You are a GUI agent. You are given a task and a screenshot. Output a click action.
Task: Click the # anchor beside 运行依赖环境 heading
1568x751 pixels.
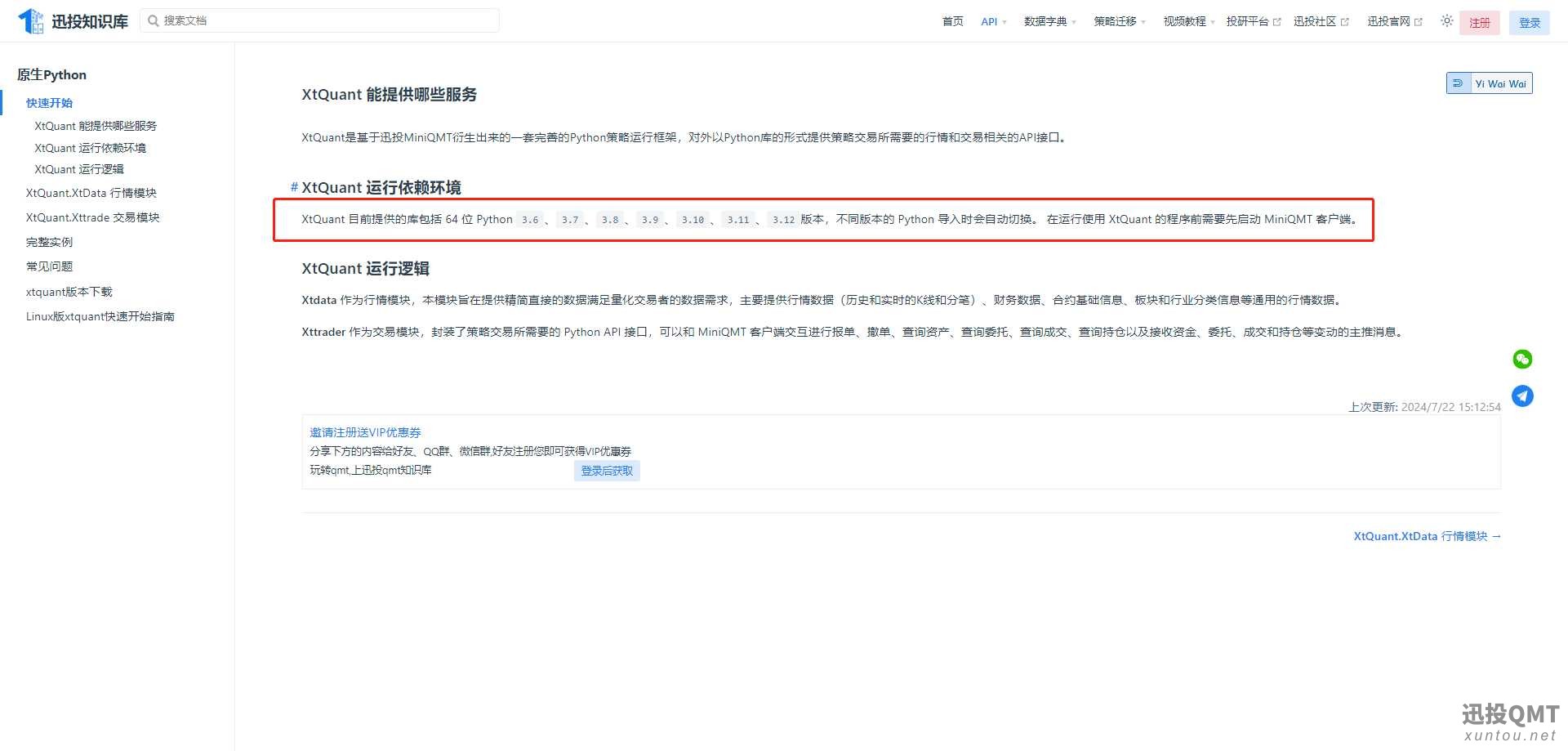click(294, 187)
